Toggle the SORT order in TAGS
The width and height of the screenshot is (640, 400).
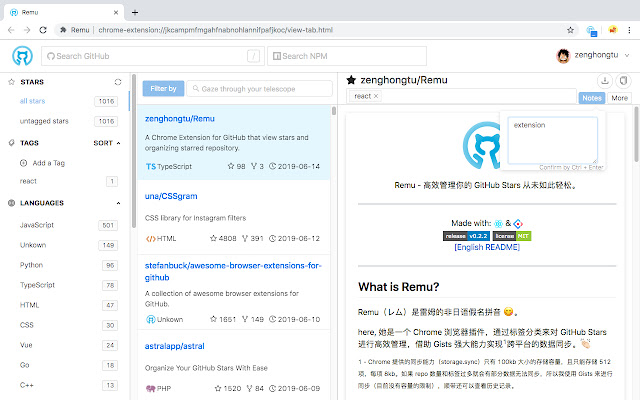[107, 143]
